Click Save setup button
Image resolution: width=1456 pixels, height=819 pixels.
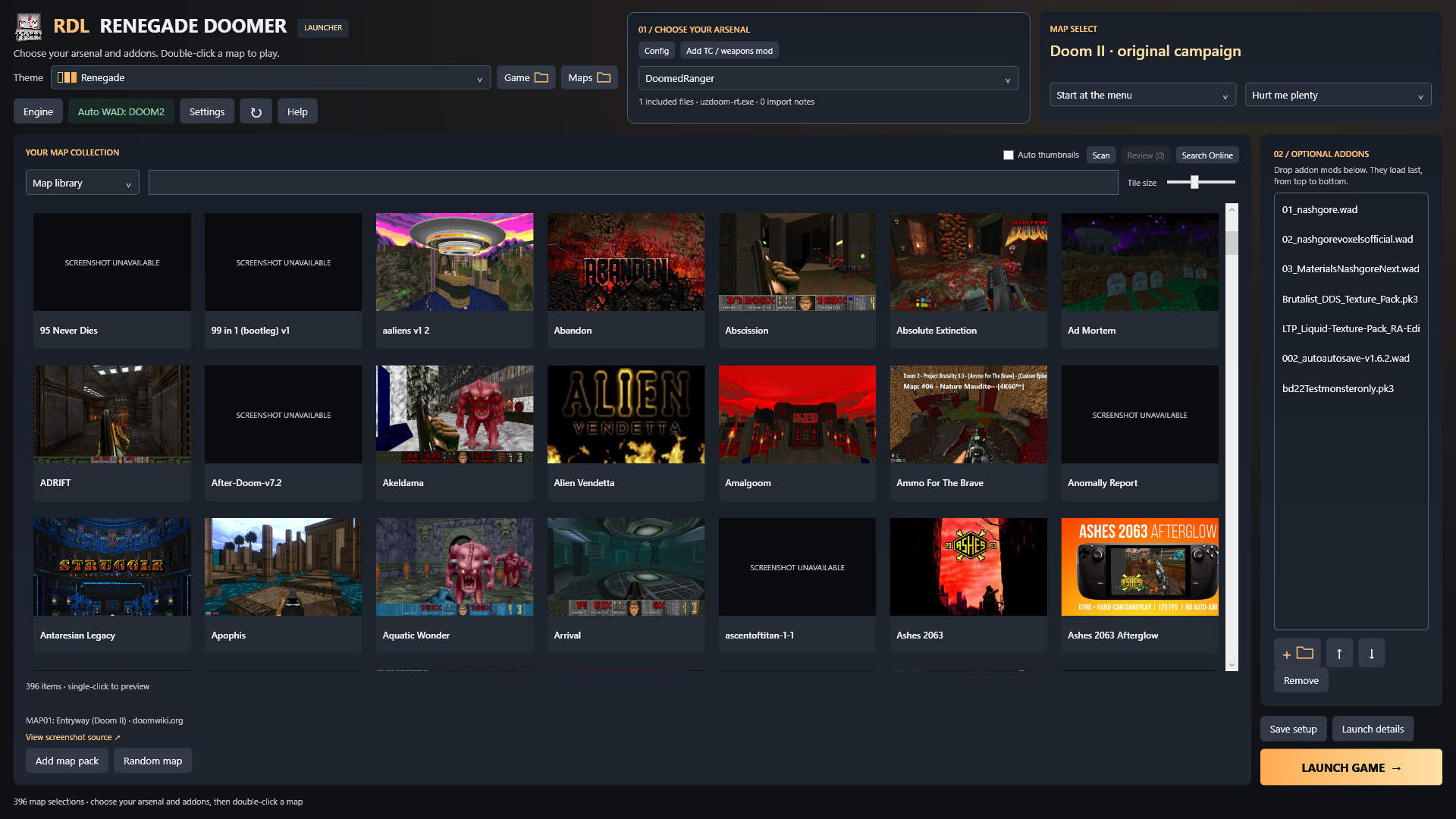pyautogui.click(x=1294, y=729)
